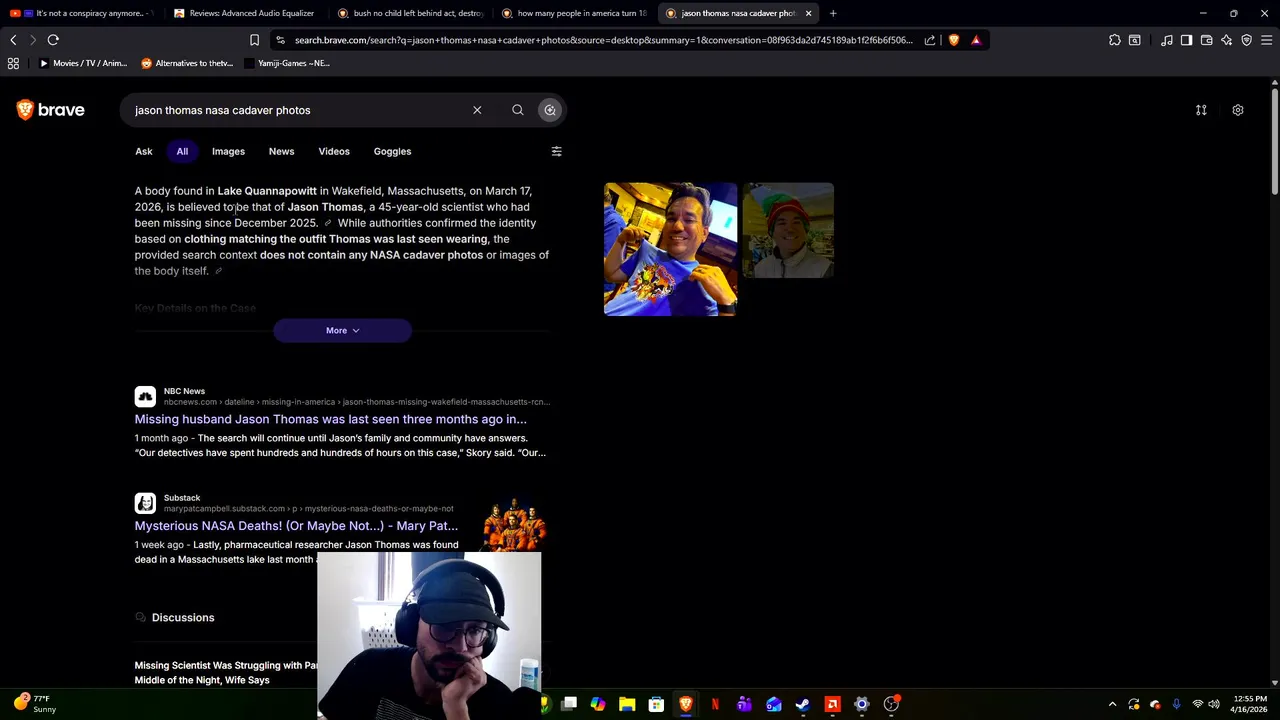Open Alternatives to thetv... bookmark
Image resolution: width=1280 pixels, height=720 pixels.
tap(187, 63)
